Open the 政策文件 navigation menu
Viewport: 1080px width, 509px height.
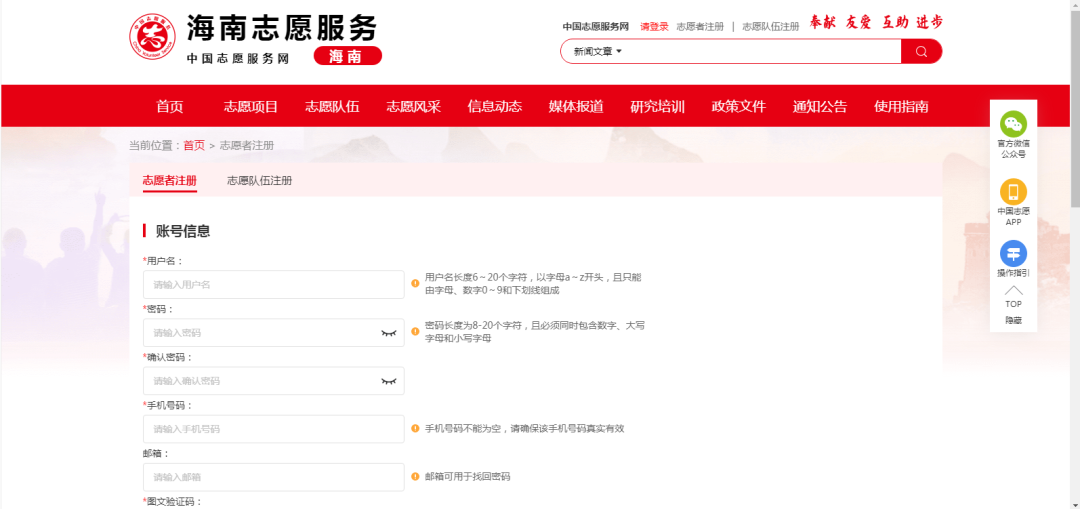[x=738, y=107]
